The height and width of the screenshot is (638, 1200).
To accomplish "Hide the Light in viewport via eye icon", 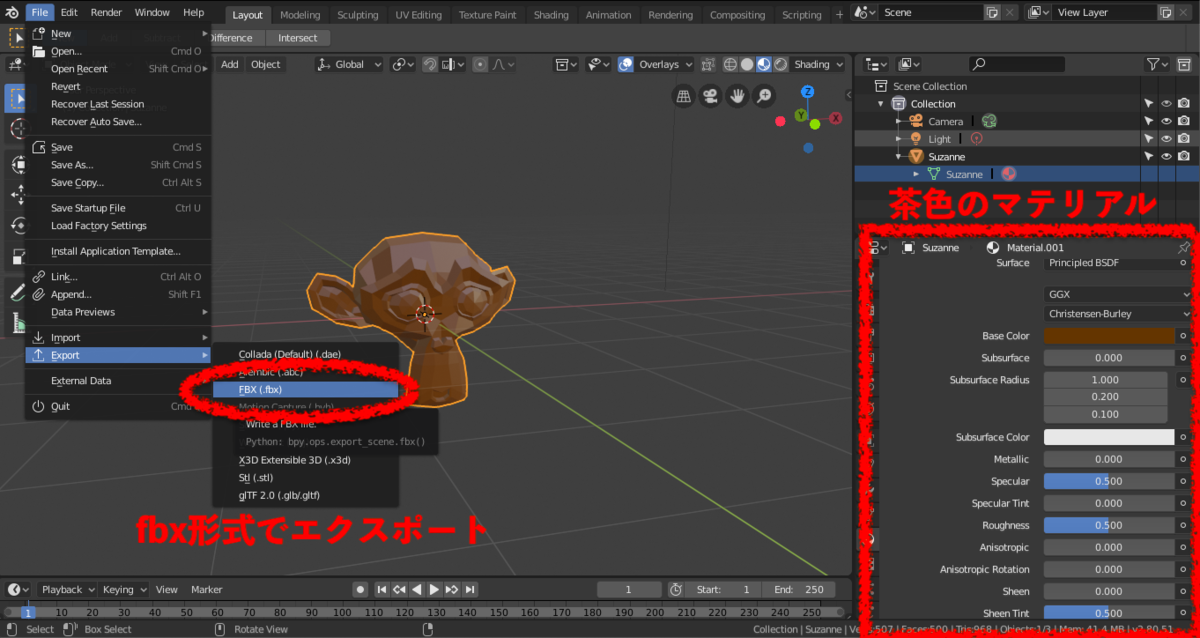I will click(1166, 139).
